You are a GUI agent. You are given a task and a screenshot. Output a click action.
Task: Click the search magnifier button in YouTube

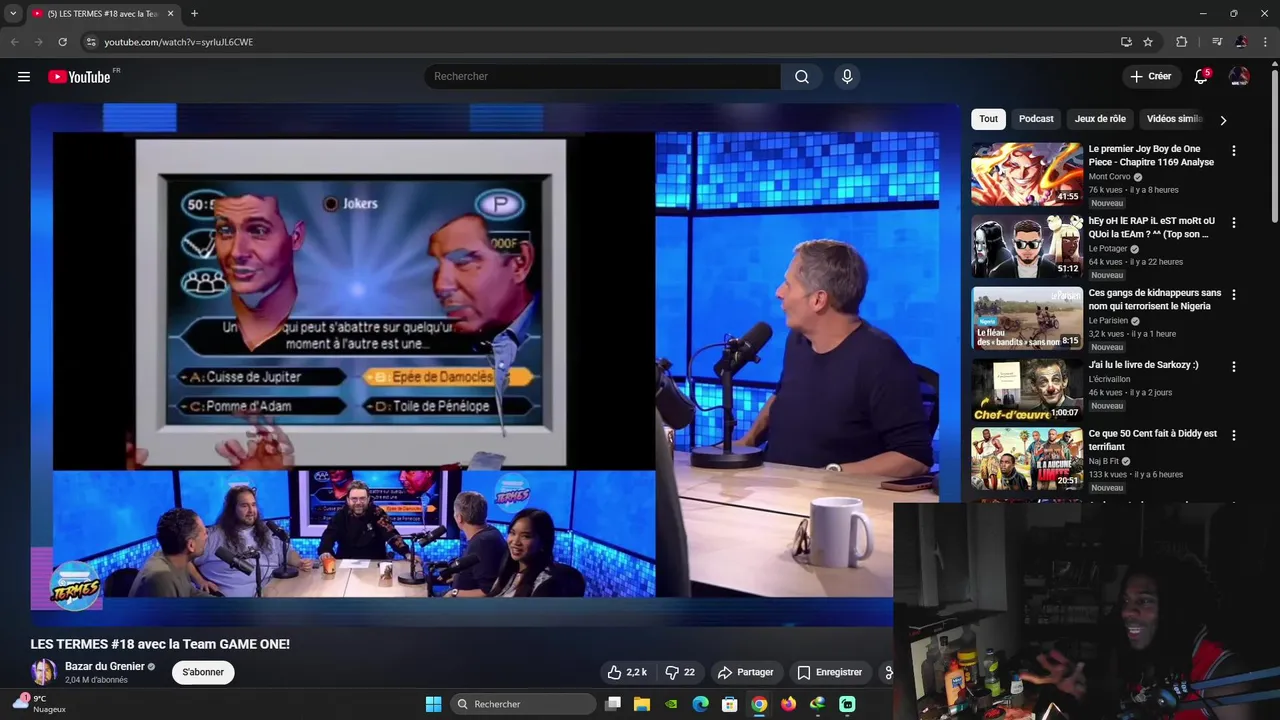point(802,77)
